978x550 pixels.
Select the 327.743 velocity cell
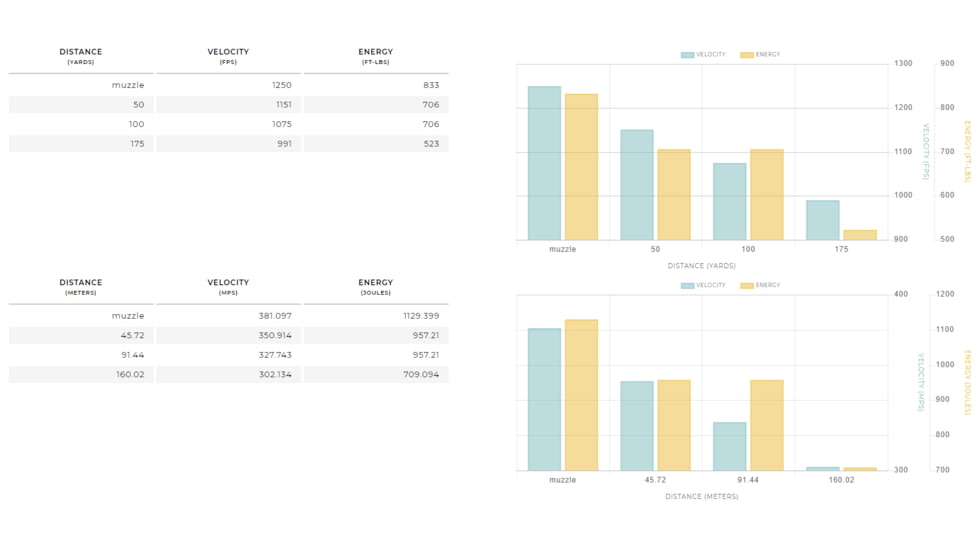tap(228, 355)
